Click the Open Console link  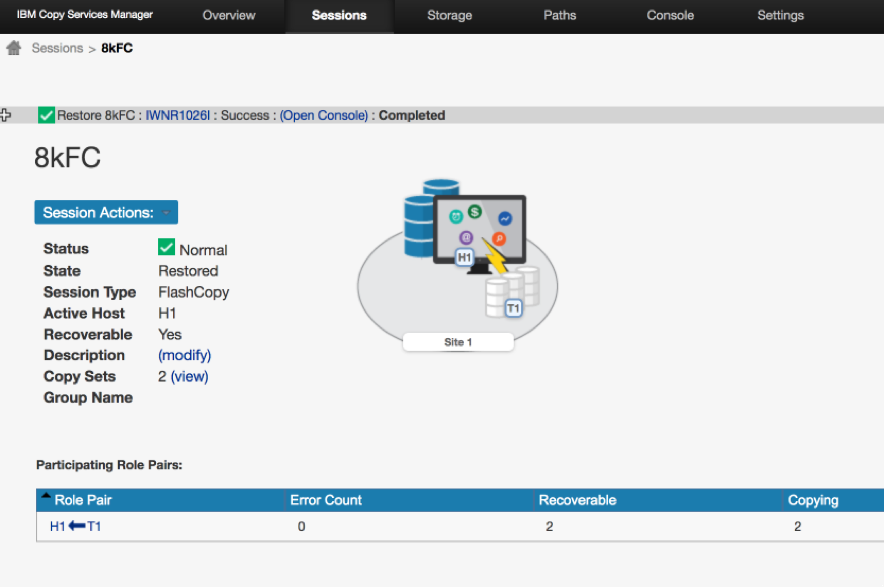pyautogui.click(x=324, y=116)
